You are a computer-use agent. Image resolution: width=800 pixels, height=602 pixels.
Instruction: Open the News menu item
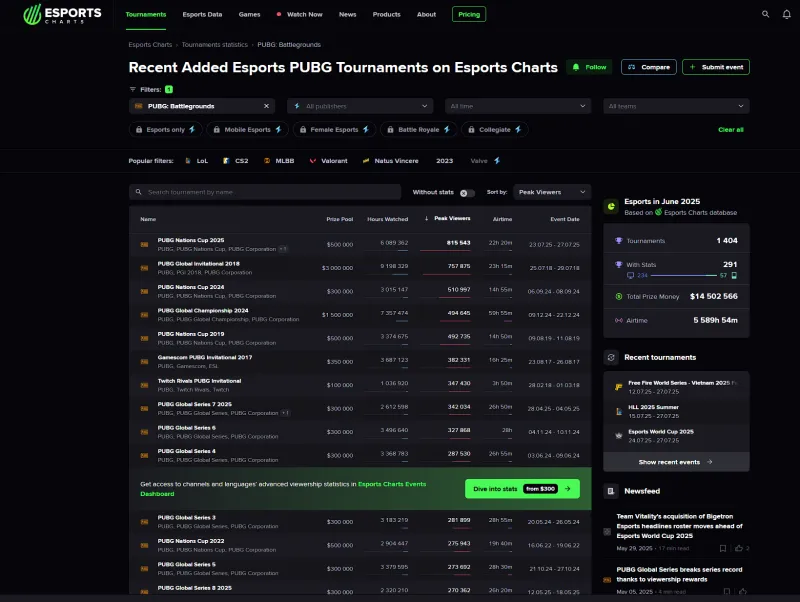347,14
